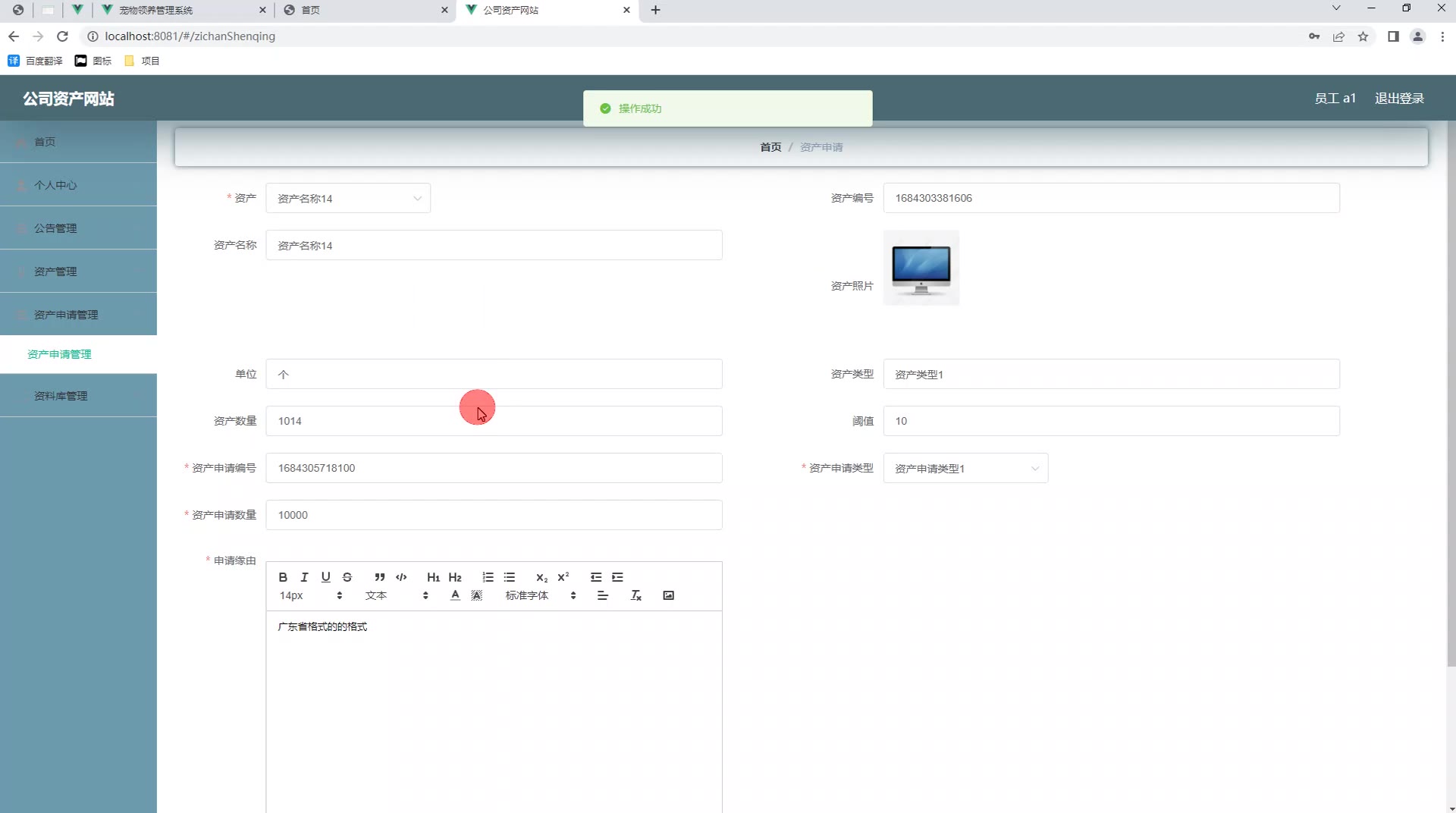This screenshot has height=813, width=1456.
Task: Click the address bar URL
Action: tap(190, 36)
